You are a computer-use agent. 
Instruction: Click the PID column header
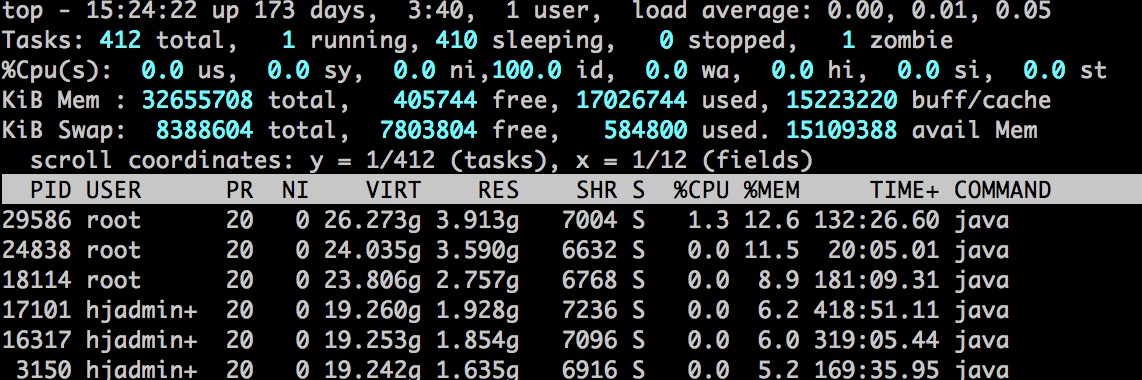click(x=51, y=190)
